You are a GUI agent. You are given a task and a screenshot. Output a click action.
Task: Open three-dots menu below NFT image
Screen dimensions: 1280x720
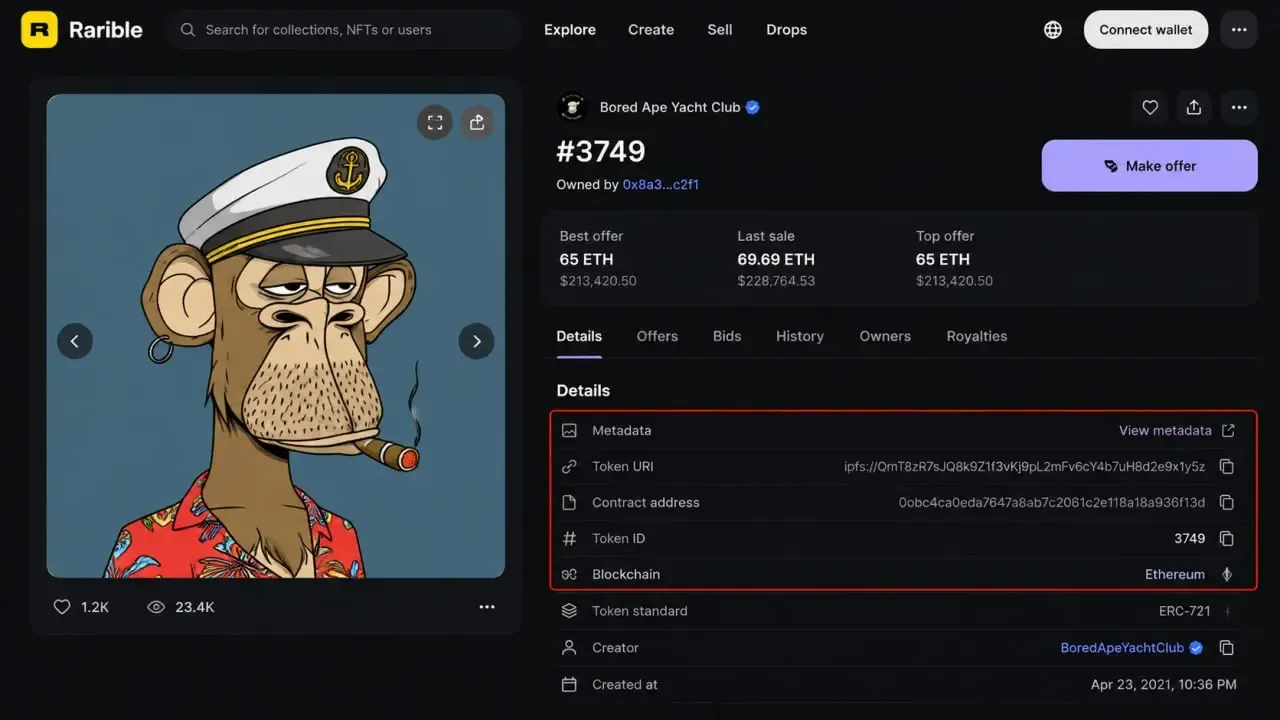pos(487,607)
